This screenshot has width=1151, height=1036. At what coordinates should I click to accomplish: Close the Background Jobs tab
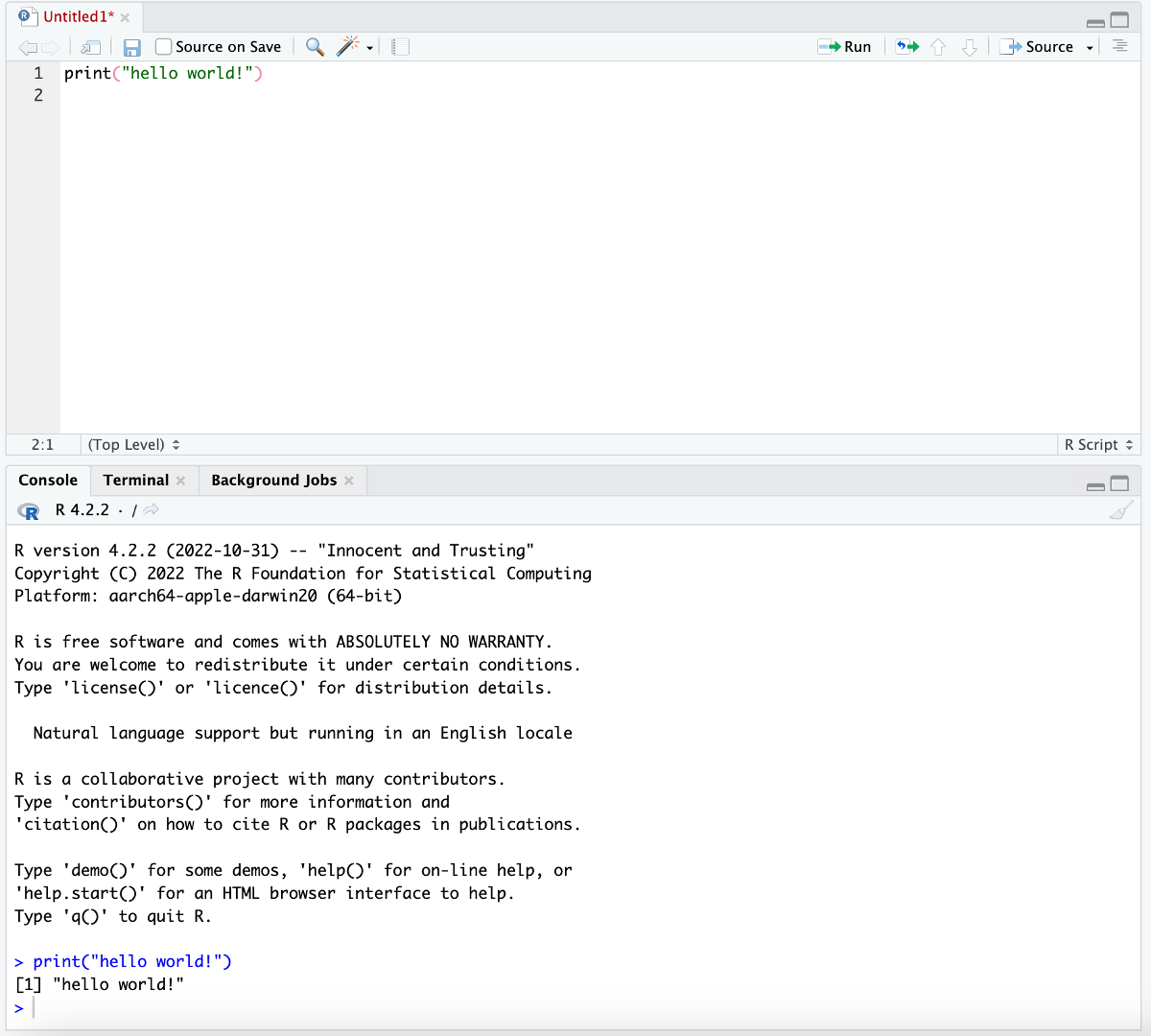349,481
